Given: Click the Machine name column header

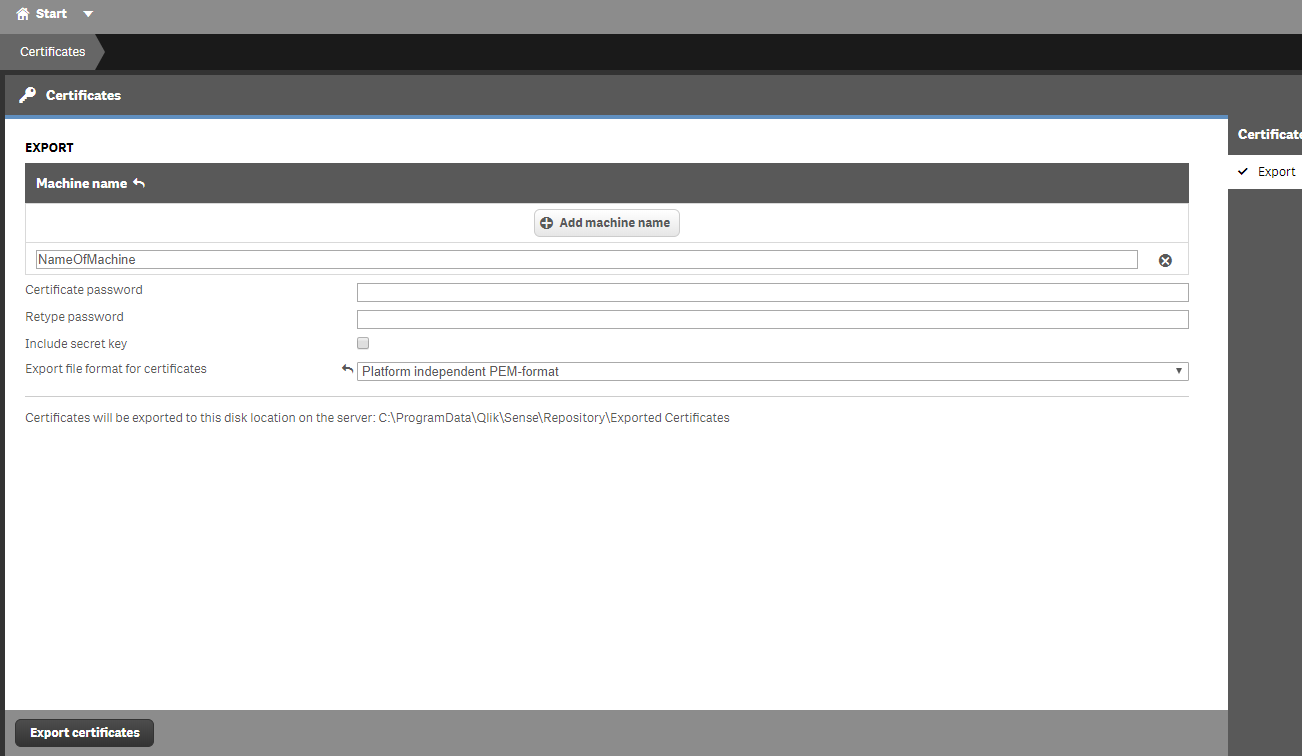Looking at the screenshot, I should click(82, 184).
